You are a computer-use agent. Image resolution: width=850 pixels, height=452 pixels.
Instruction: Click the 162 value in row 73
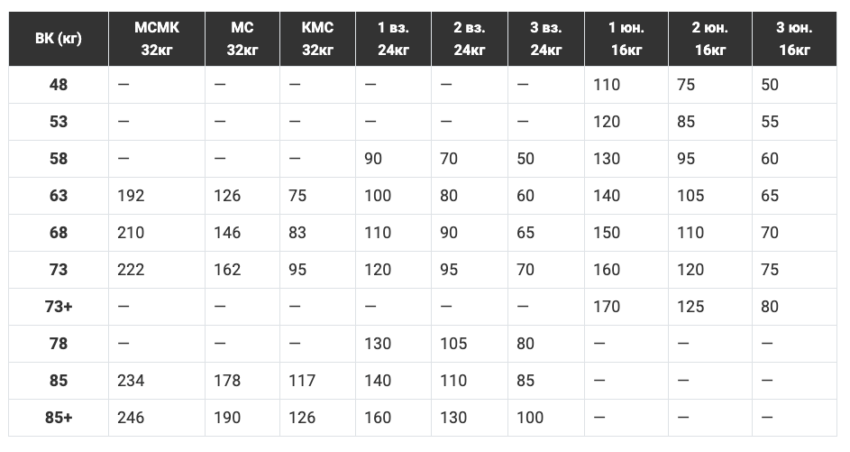point(227,270)
